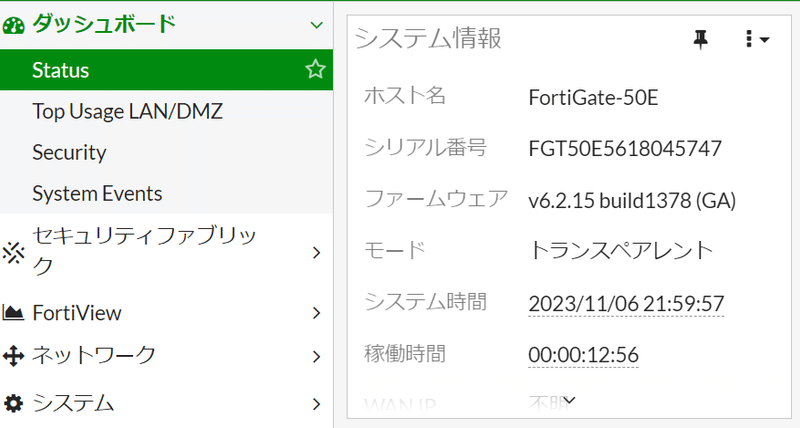
Task: Click the mode value トランスペアレント
Action: [621, 250]
